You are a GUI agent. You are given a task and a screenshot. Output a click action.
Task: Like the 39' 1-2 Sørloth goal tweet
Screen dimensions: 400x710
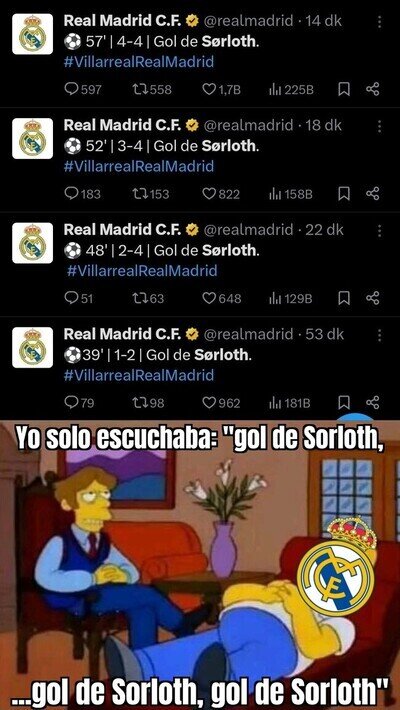click(x=221, y=403)
